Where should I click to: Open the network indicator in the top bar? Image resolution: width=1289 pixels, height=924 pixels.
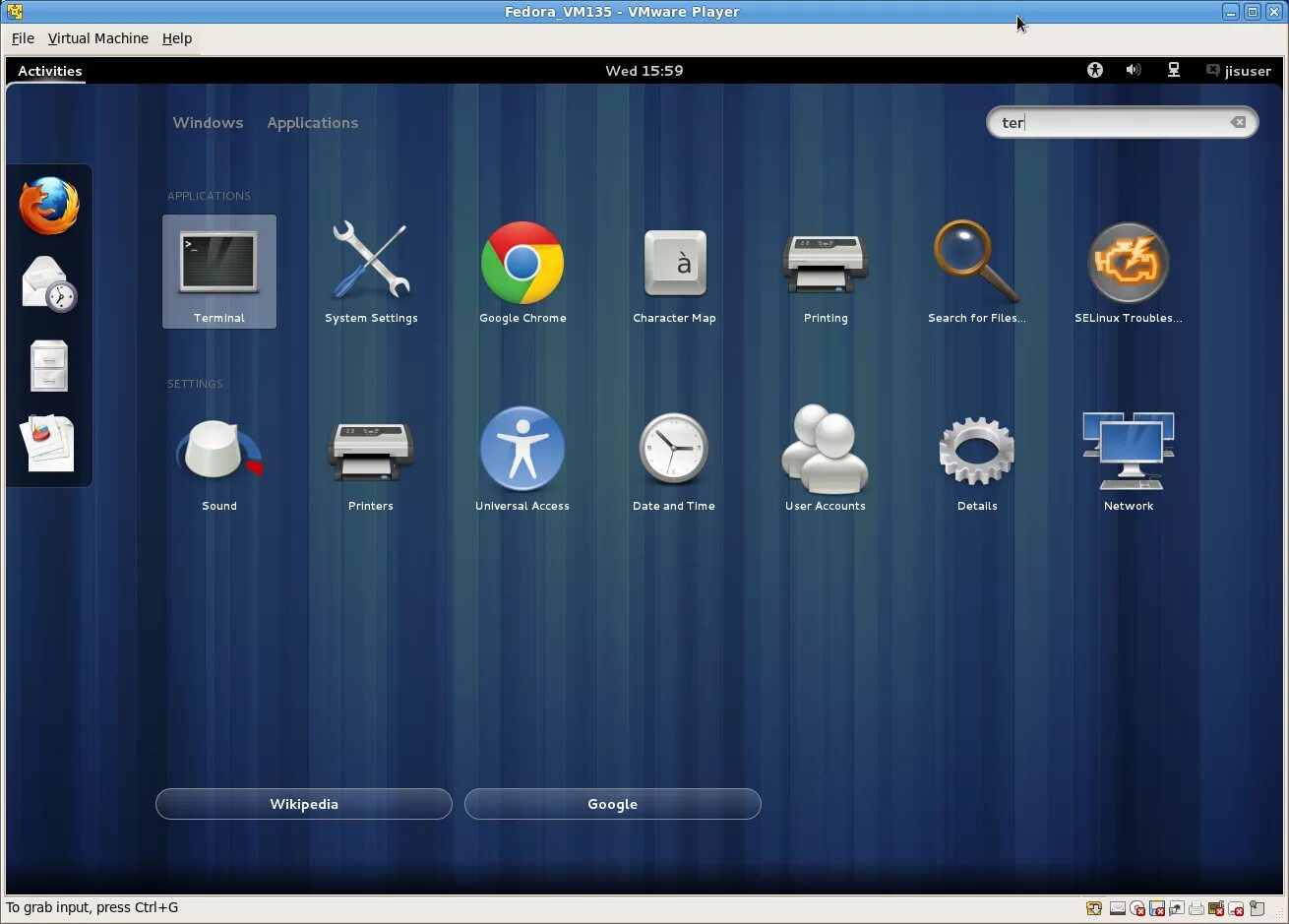tap(1174, 70)
